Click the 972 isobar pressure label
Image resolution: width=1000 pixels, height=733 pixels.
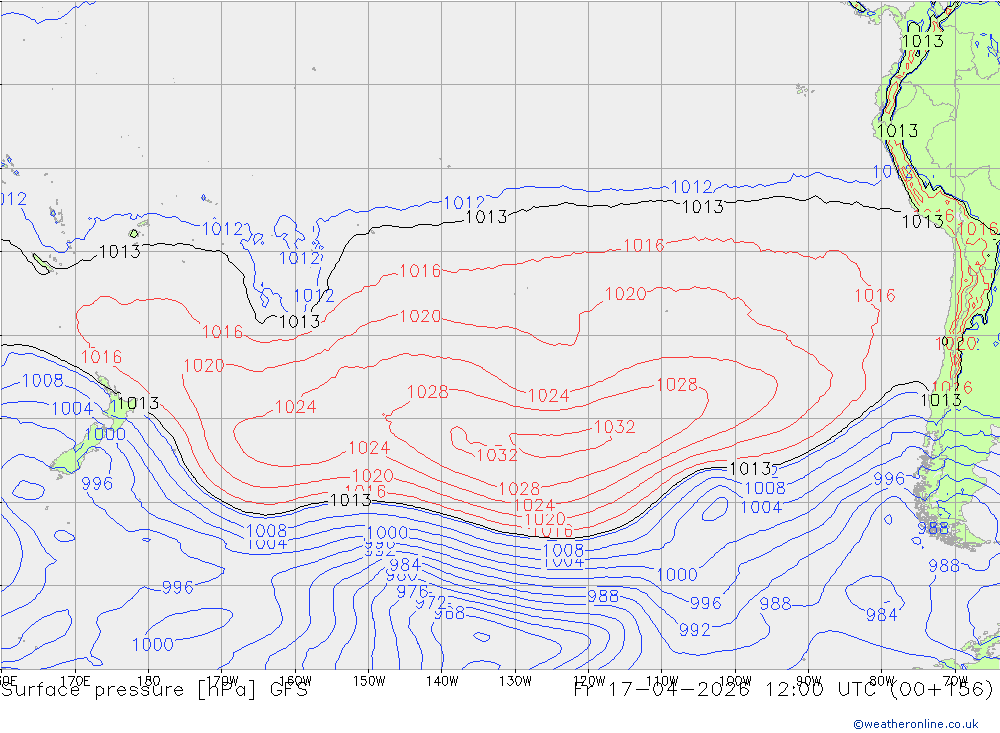click(431, 603)
